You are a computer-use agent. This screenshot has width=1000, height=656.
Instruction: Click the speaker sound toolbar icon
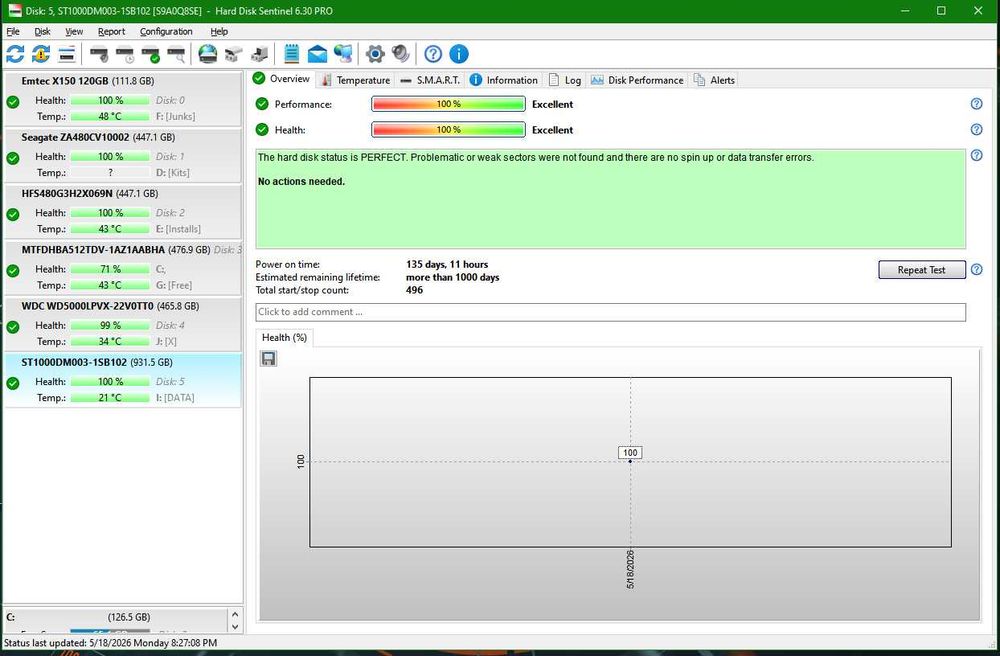pos(401,54)
